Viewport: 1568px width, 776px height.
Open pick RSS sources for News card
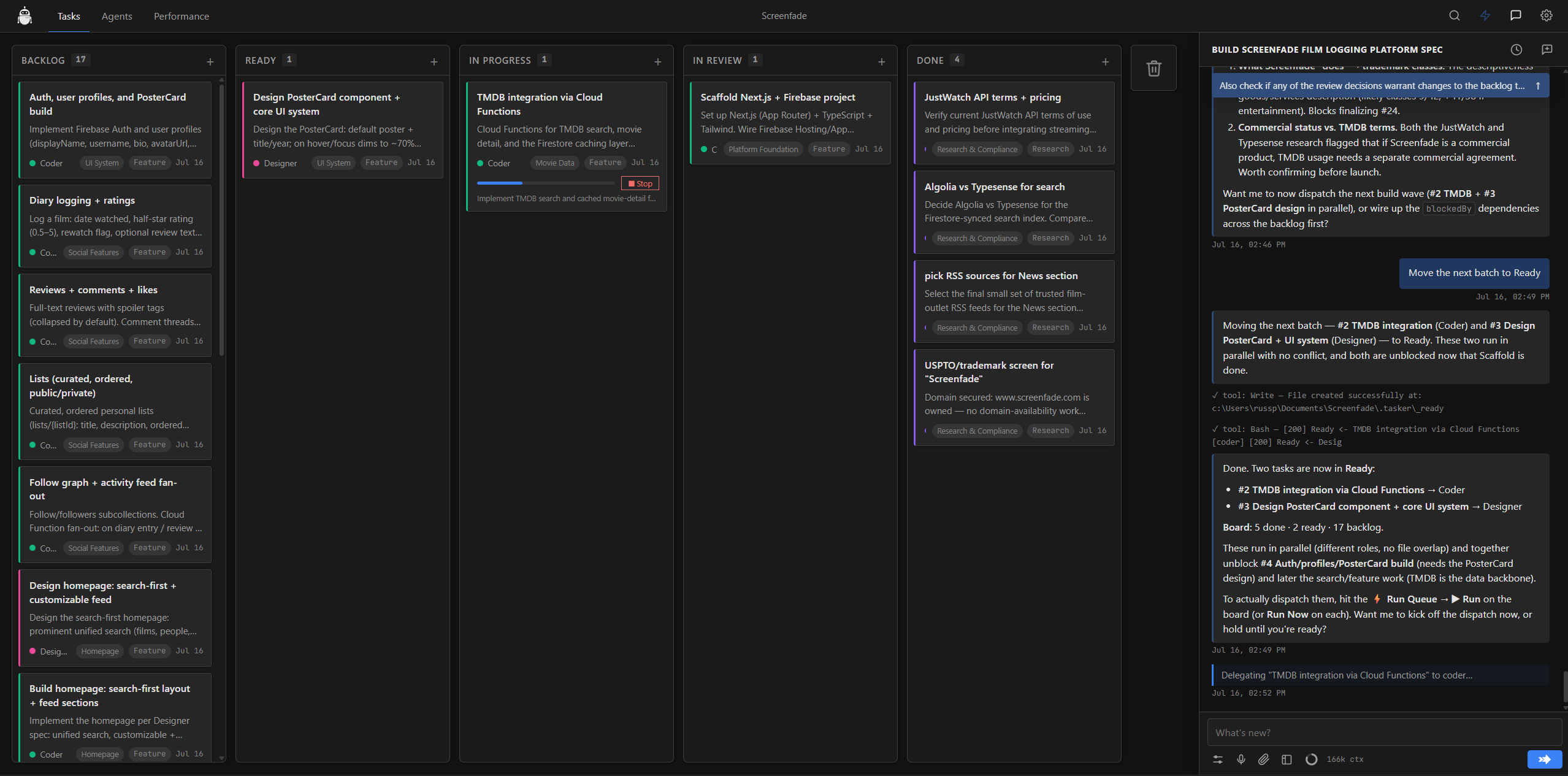tap(1014, 301)
